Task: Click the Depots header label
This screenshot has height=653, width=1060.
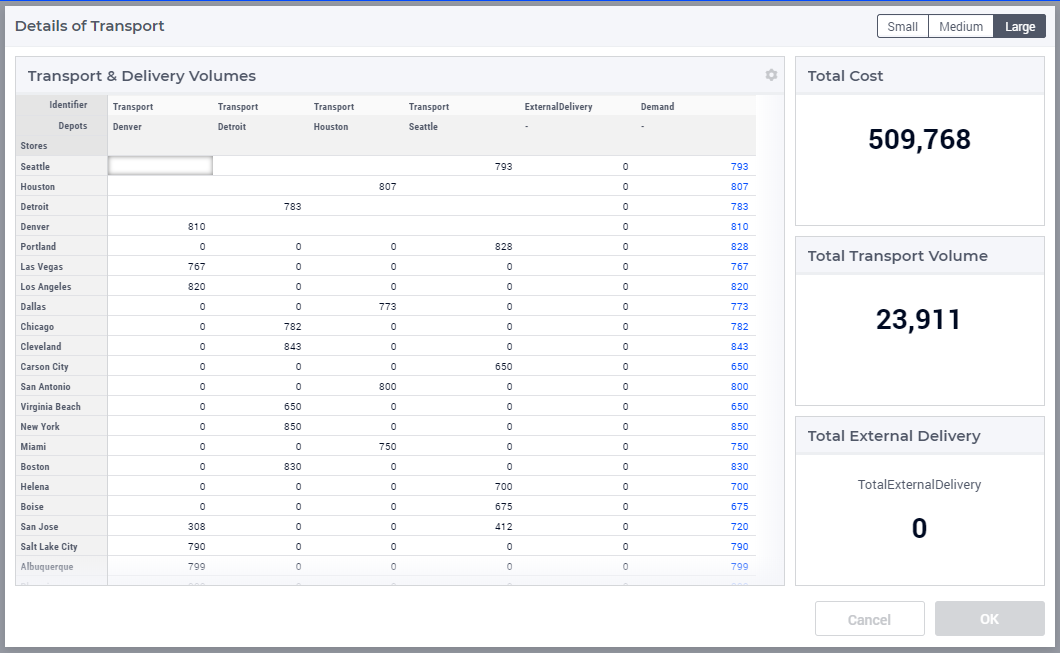Action: click(x=73, y=126)
